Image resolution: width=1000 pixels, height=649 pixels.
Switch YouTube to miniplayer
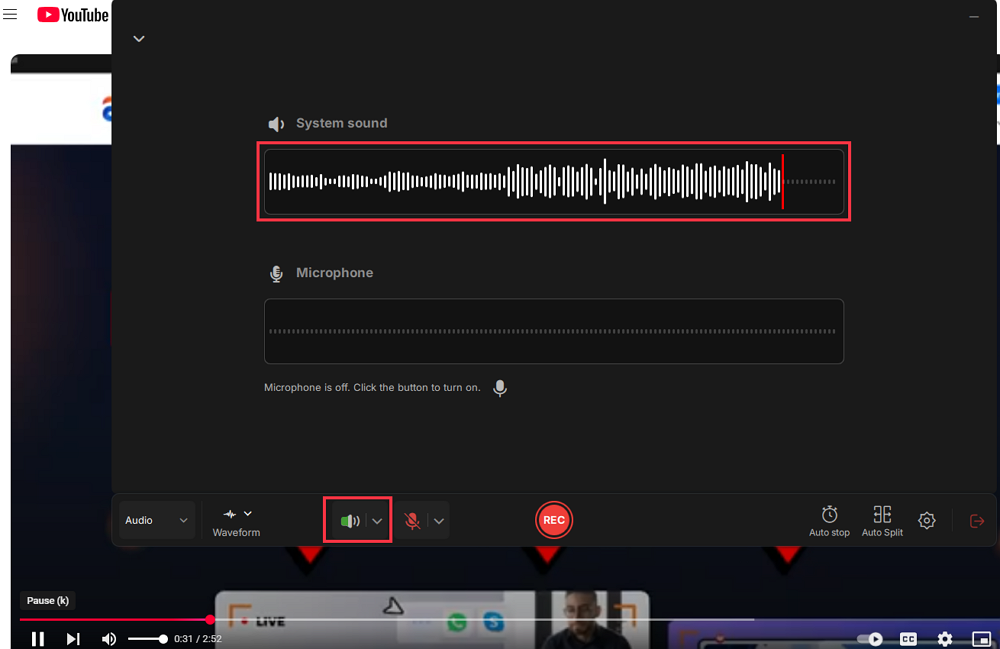point(981,639)
